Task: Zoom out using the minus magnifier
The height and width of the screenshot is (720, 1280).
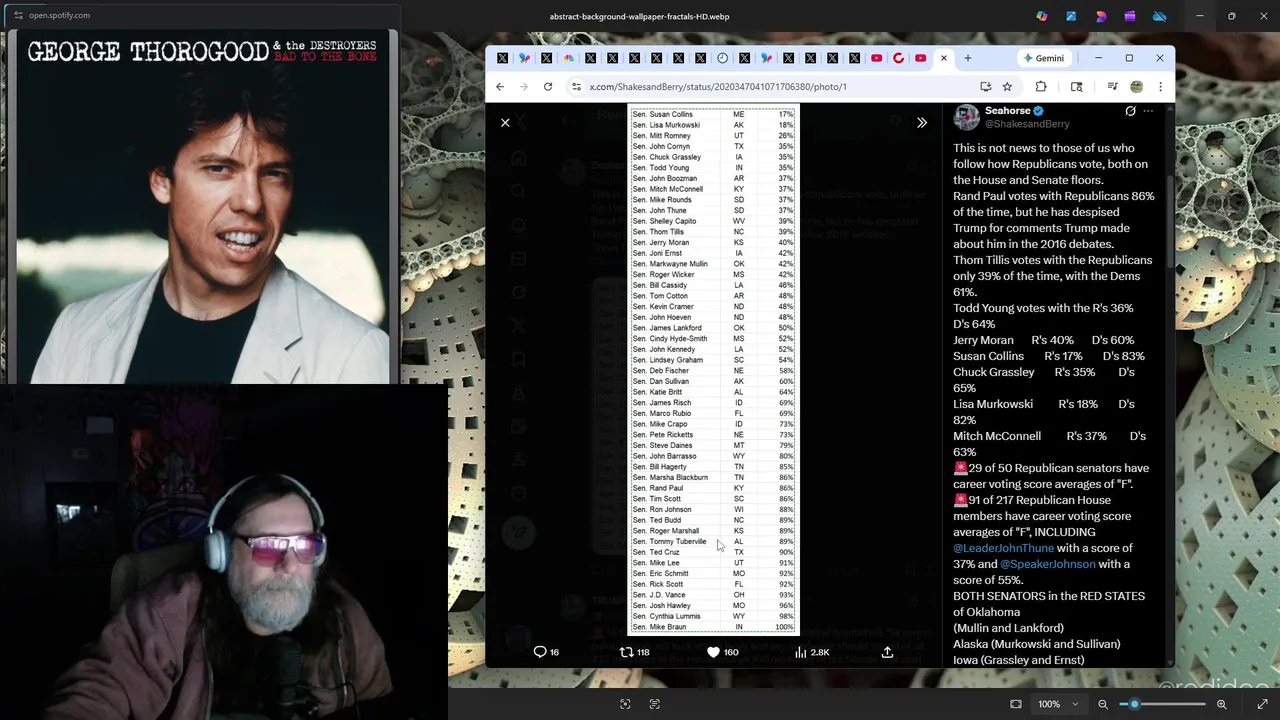Action: 1103,704
